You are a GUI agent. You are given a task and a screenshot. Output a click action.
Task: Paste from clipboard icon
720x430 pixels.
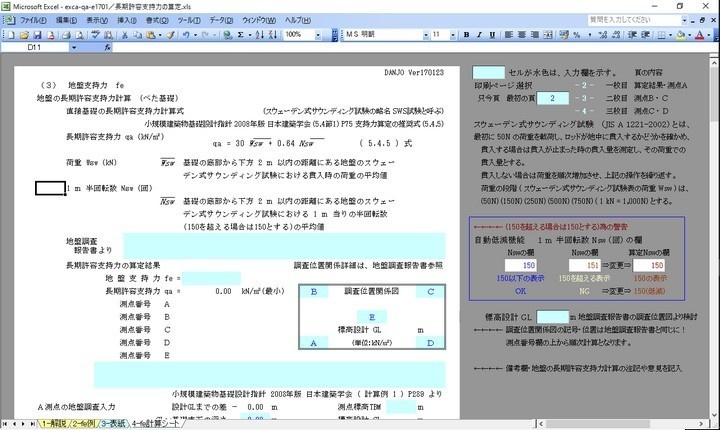pyautogui.click(x=150, y=35)
